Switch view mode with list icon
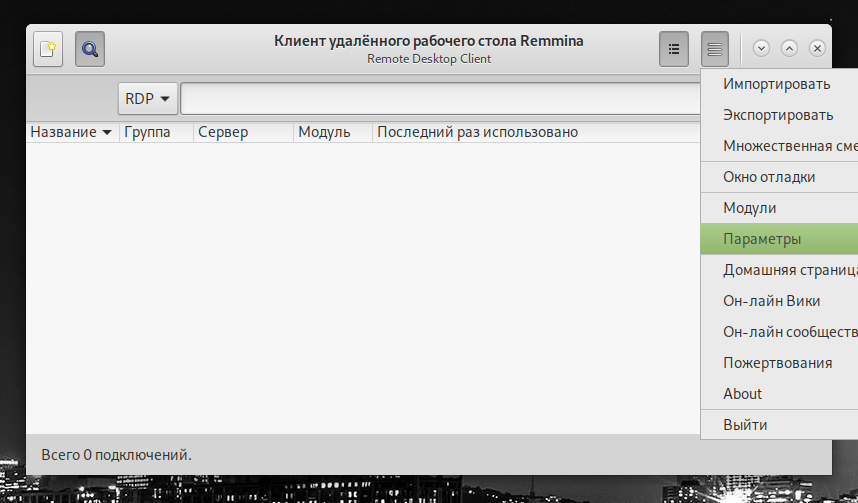 pos(674,49)
